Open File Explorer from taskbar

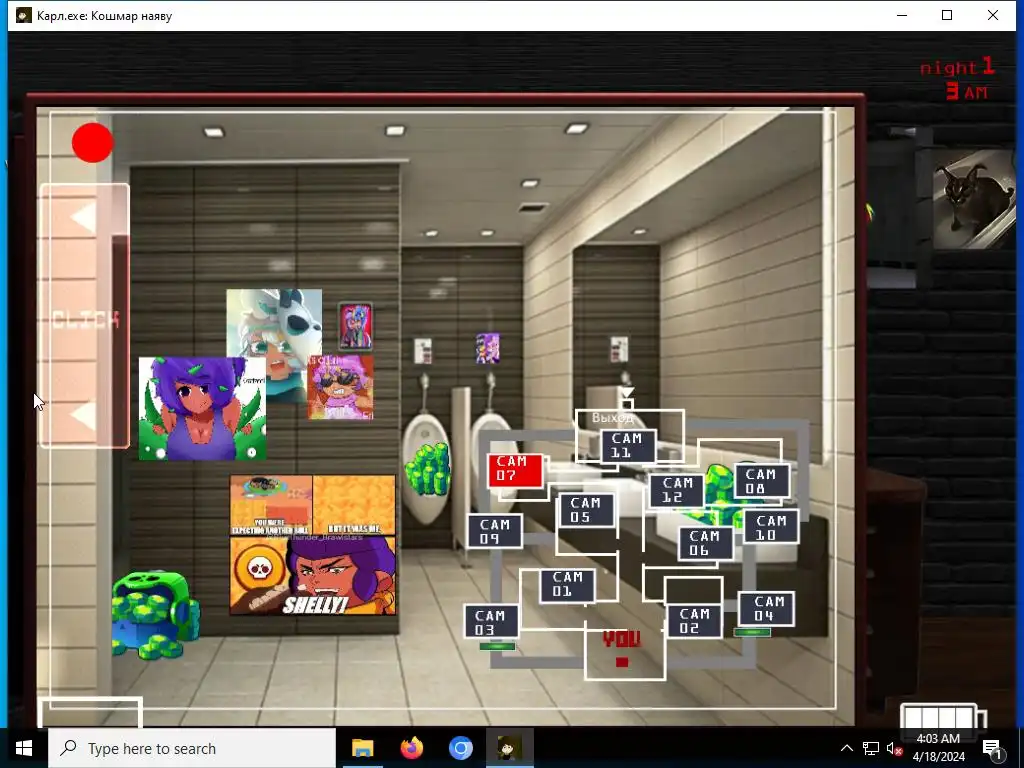pyautogui.click(x=362, y=748)
